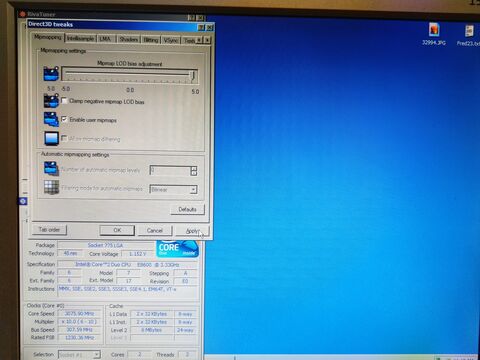Click the Socket 775 LGA package value

click(x=106, y=245)
